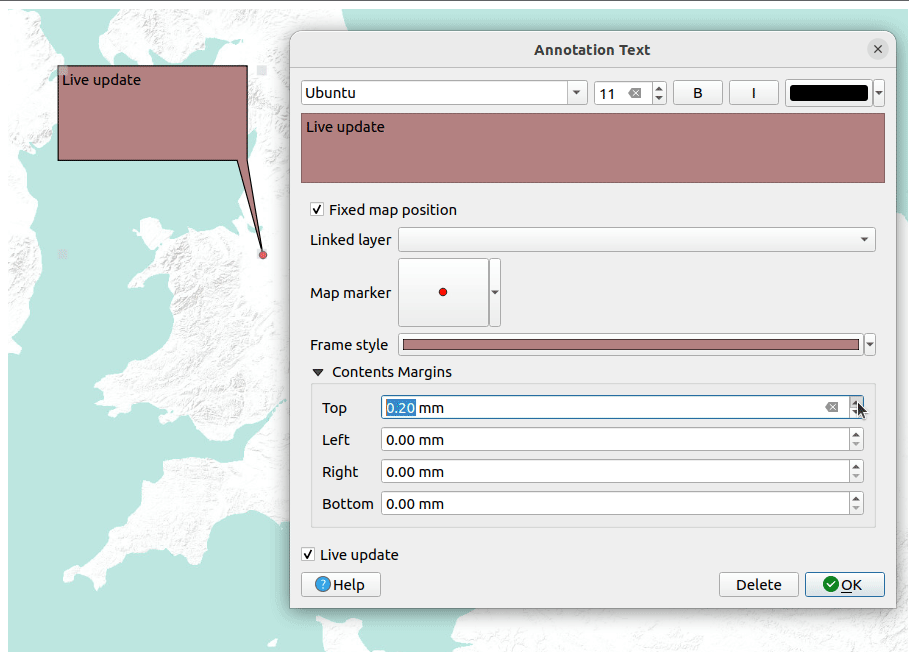The height and width of the screenshot is (652, 909).
Task: Click the annotation text edit area
Action: point(592,148)
